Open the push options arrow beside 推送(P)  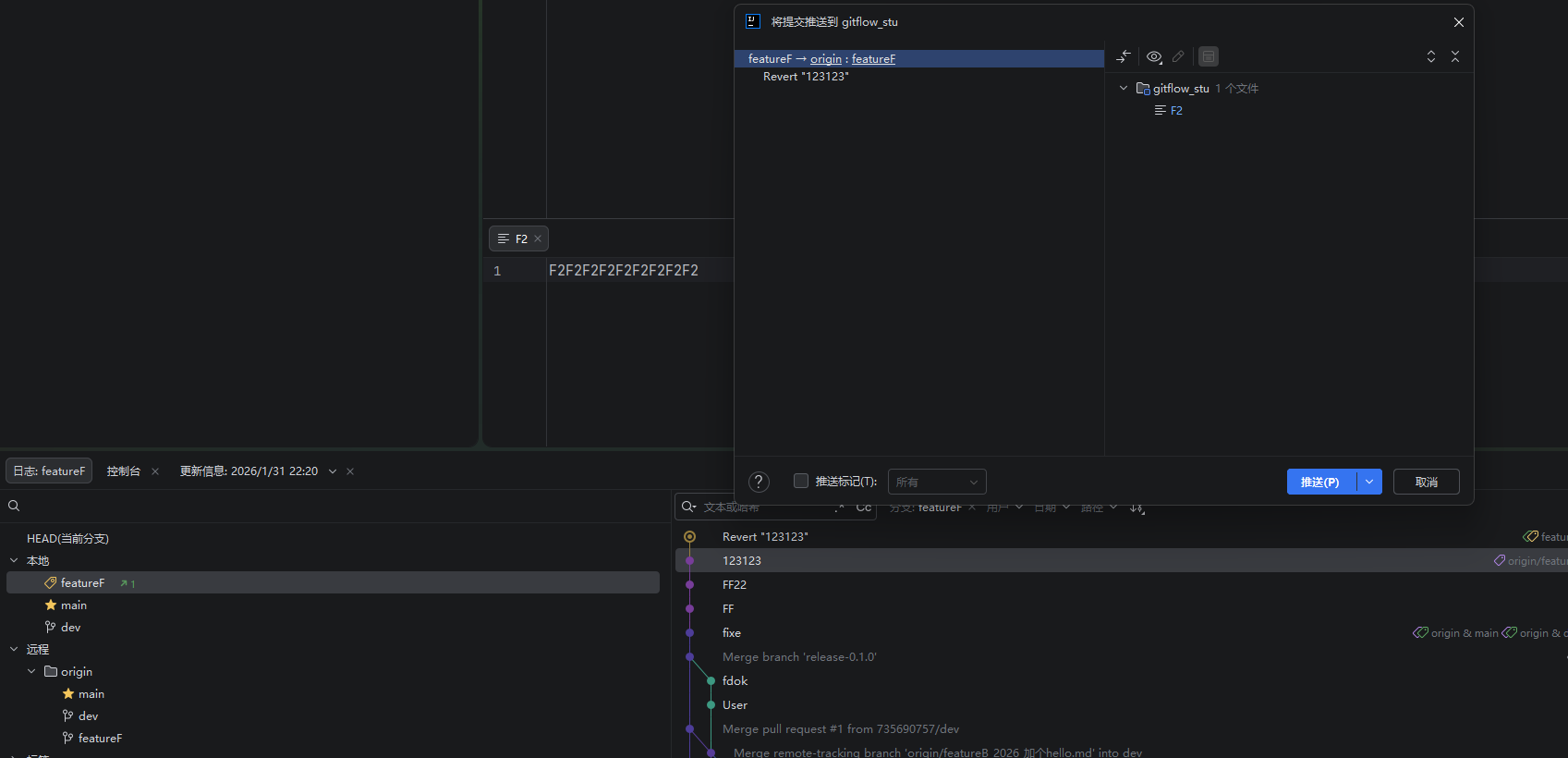pyautogui.click(x=1369, y=482)
